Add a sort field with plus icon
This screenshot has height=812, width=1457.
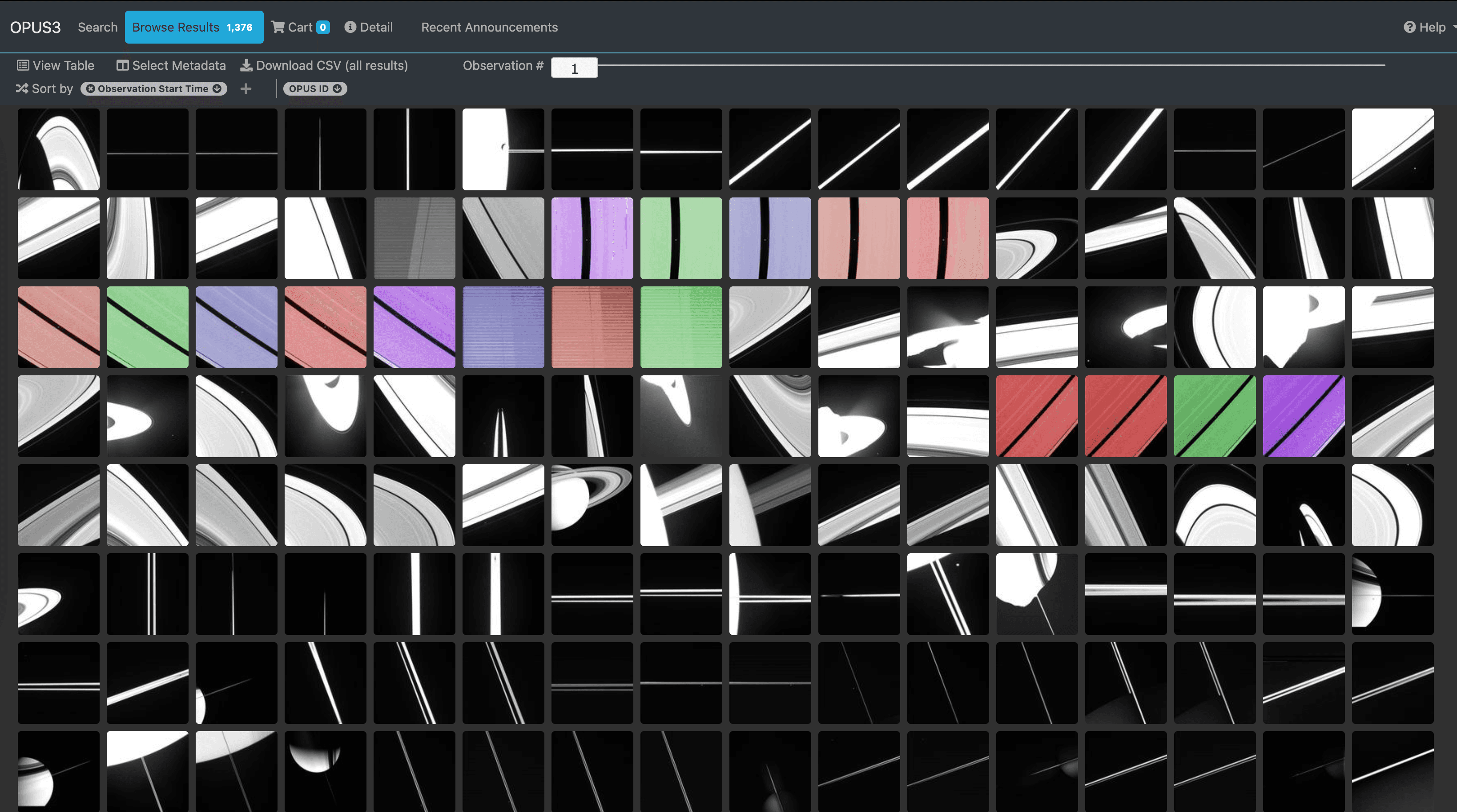(246, 89)
